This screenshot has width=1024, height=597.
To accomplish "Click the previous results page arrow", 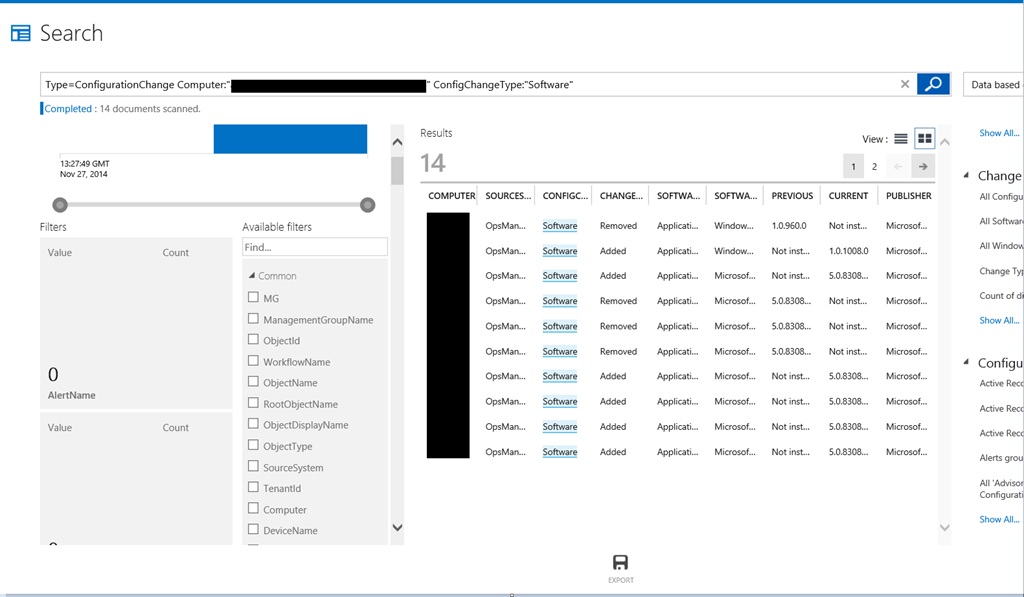I will [898, 167].
